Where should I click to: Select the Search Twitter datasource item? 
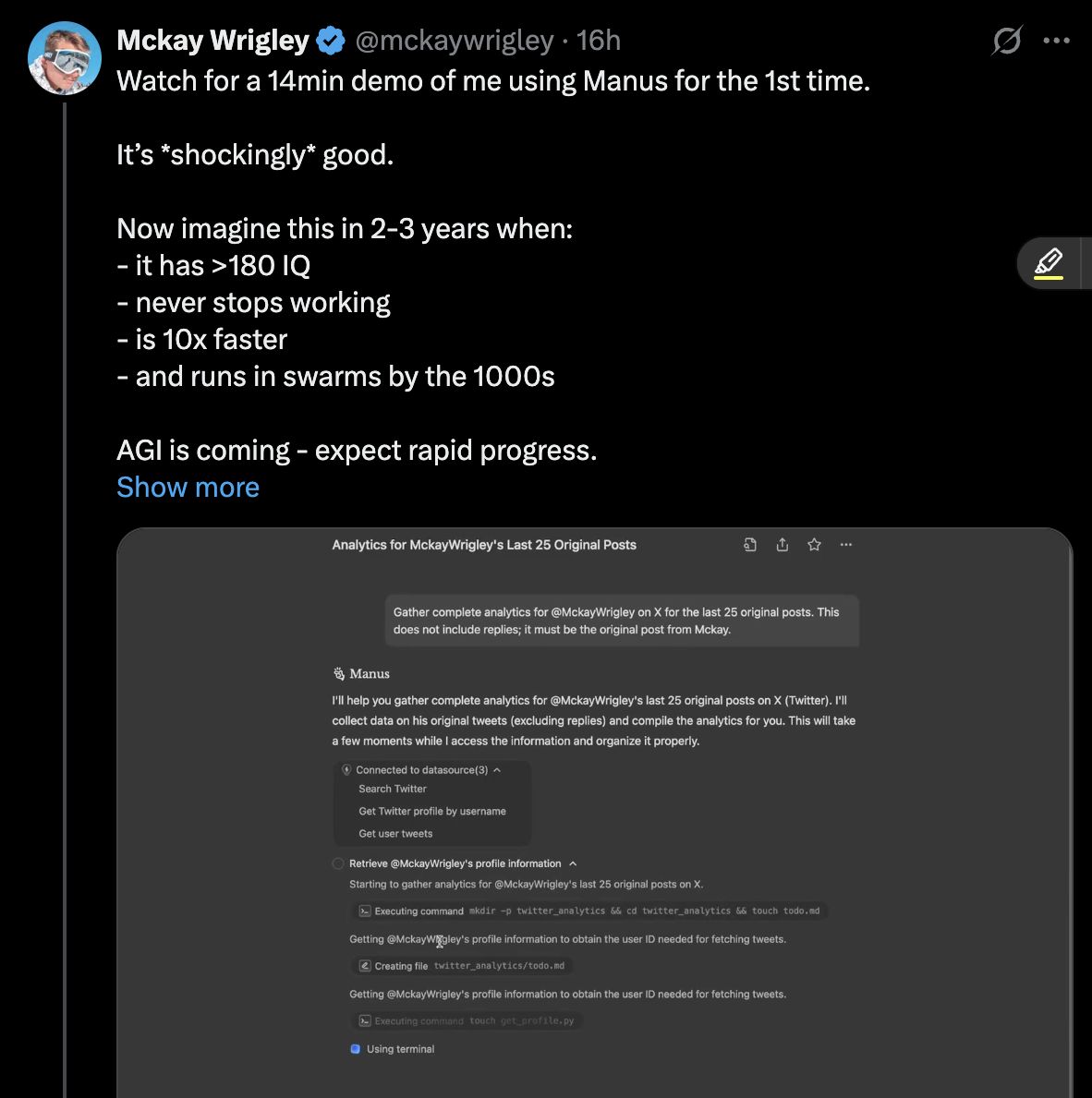coord(393,789)
